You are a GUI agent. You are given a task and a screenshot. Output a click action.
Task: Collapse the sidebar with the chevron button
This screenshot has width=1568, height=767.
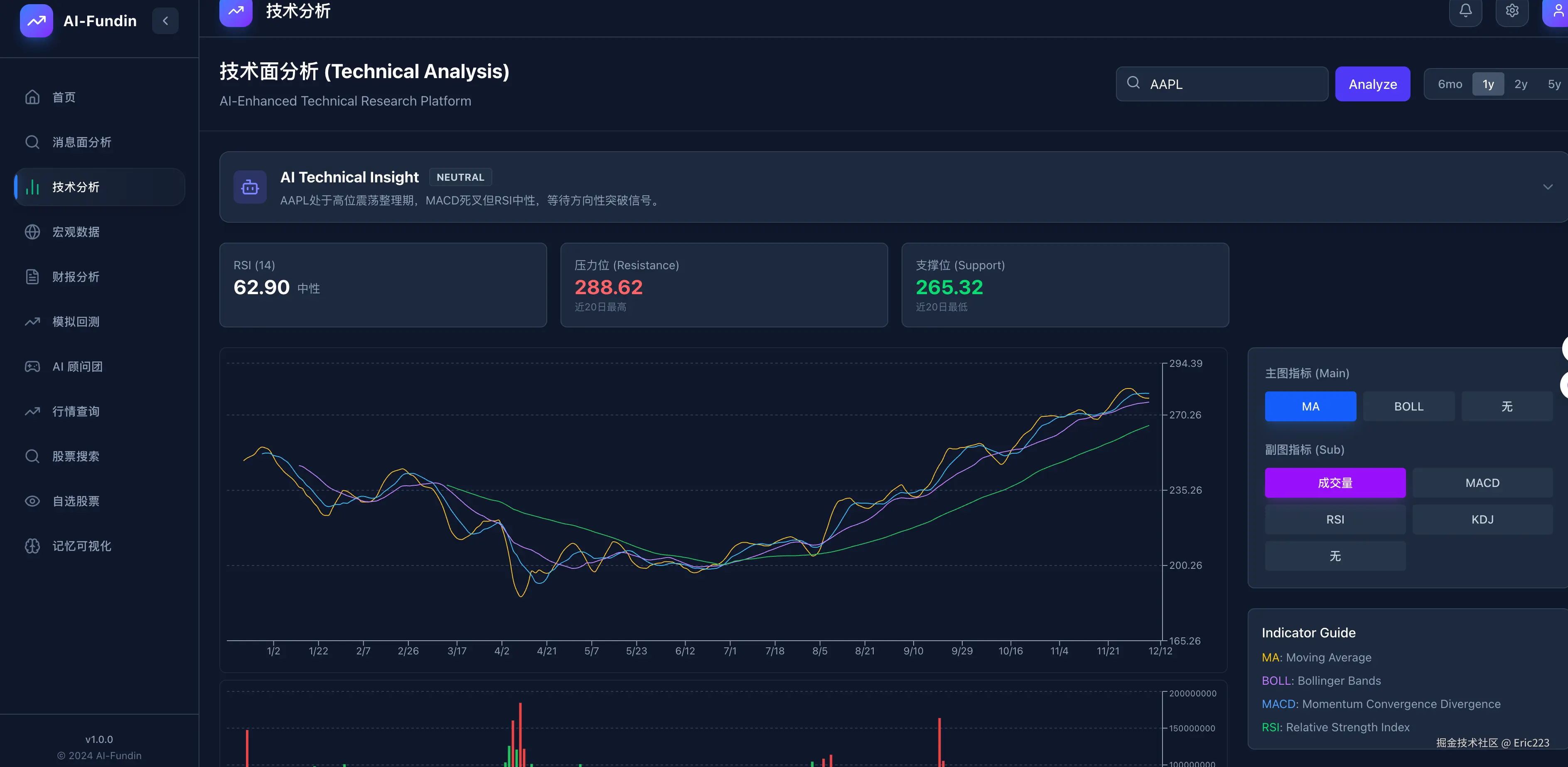(165, 21)
